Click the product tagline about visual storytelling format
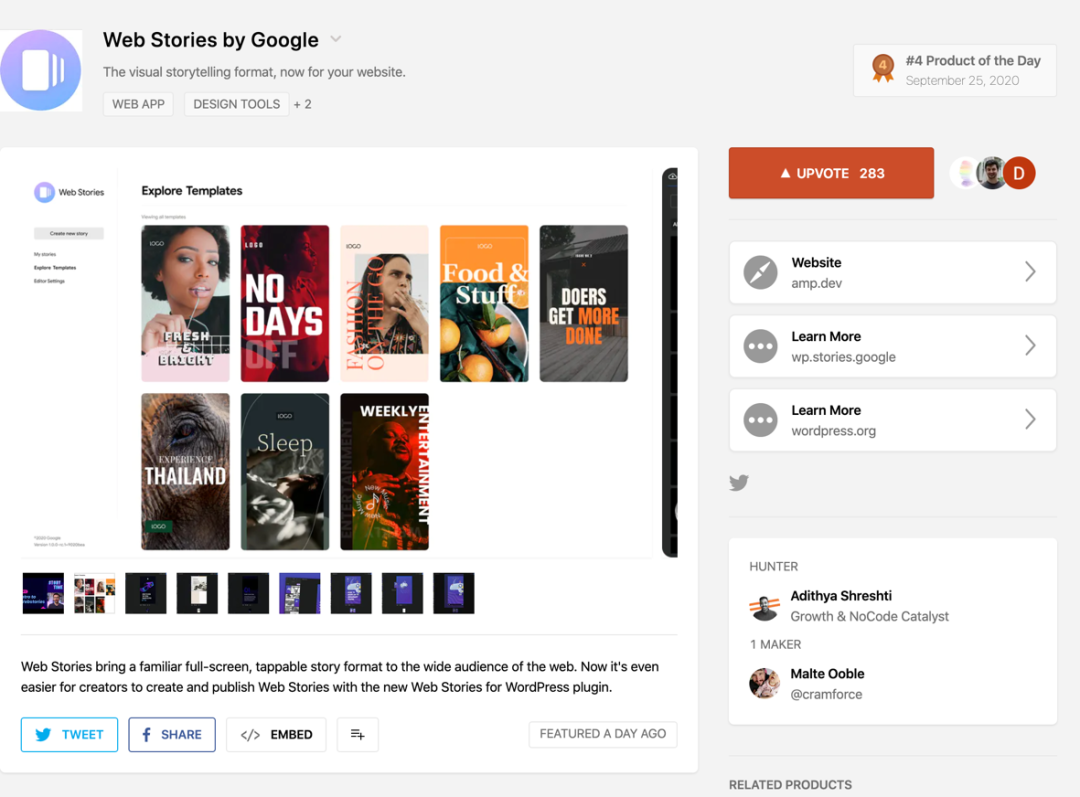 tap(254, 72)
